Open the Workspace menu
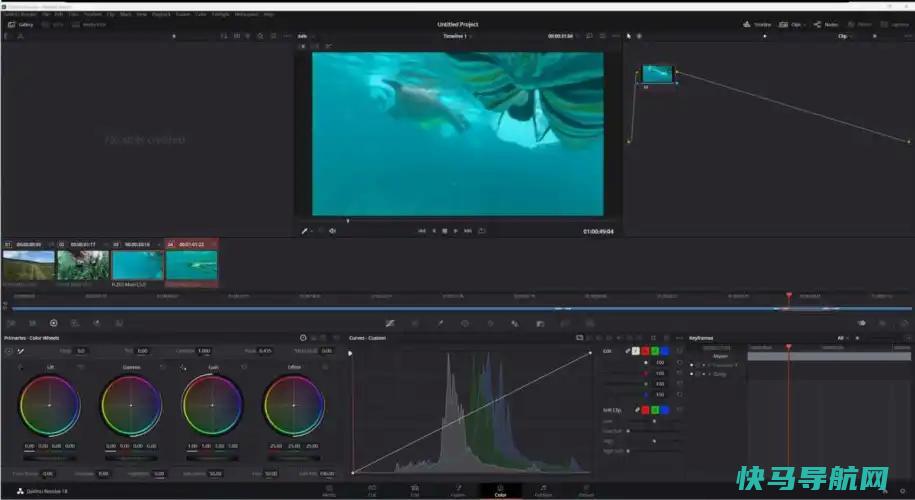This screenshot has height=500, width=915. (246, 14)
